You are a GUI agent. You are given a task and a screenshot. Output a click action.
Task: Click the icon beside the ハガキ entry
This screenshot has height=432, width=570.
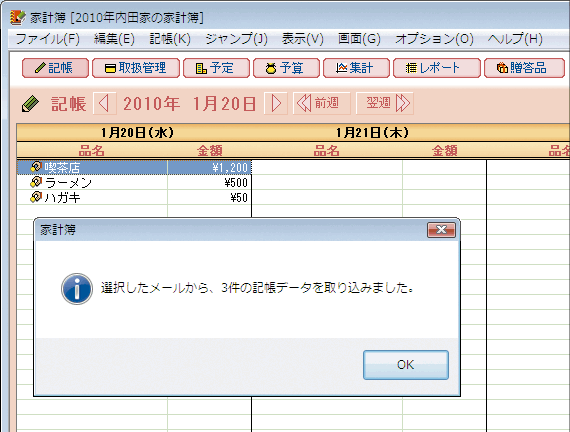click(x=36, y=197)
